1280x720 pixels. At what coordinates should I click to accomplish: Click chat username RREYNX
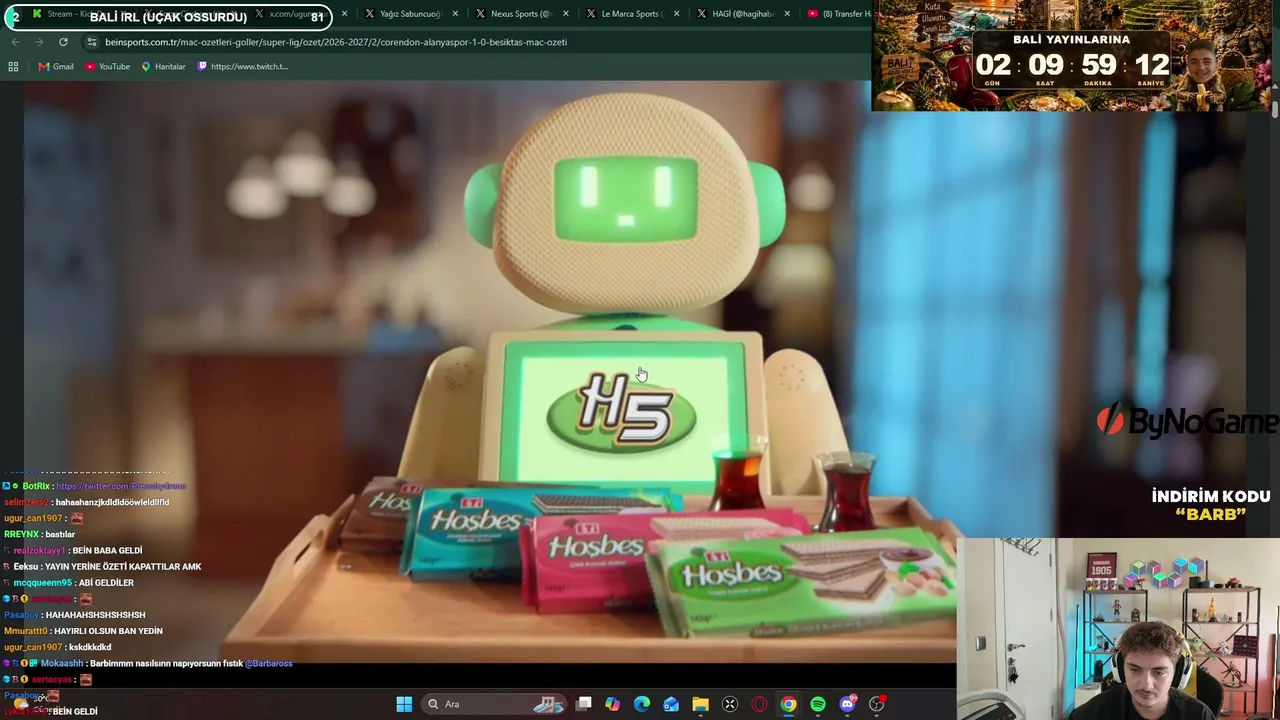coord(22,534)
